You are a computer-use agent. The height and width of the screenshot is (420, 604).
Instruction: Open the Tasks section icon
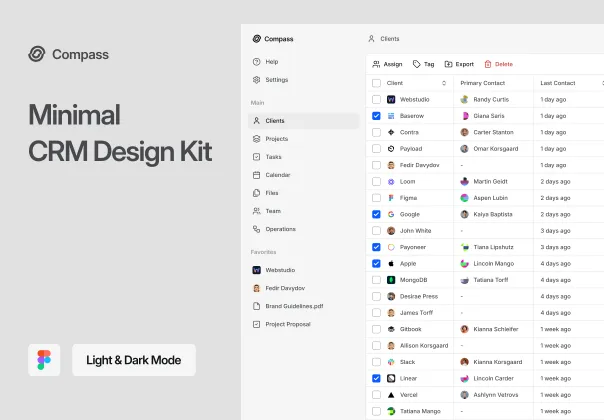[x=257, y=157]
